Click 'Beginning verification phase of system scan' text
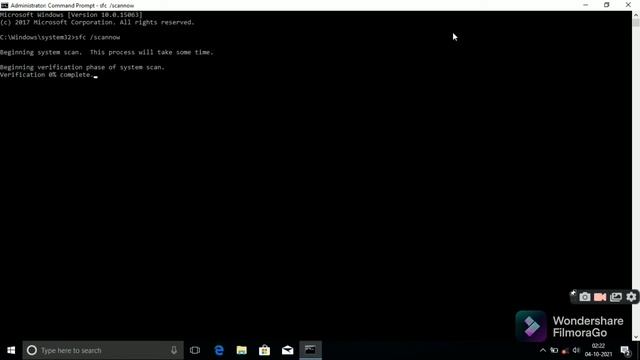Viewport: 640px width, 360px height. pyautogui.click(x=82, y=67)
